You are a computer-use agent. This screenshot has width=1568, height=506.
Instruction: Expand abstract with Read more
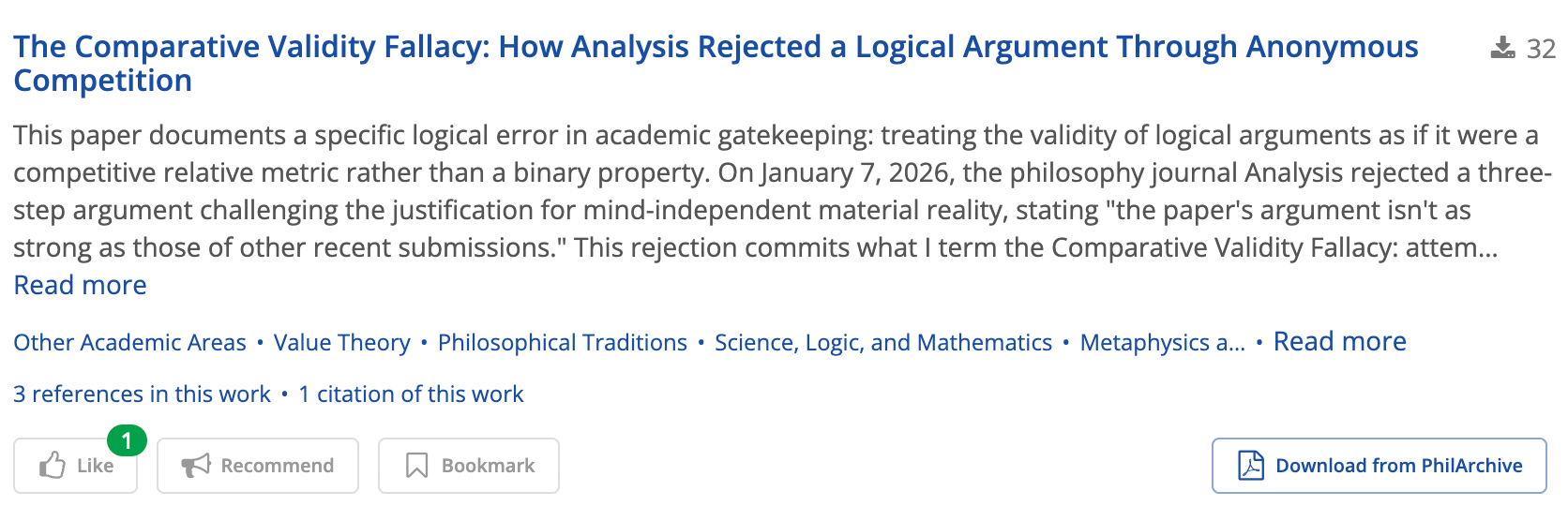coord(80,285)
